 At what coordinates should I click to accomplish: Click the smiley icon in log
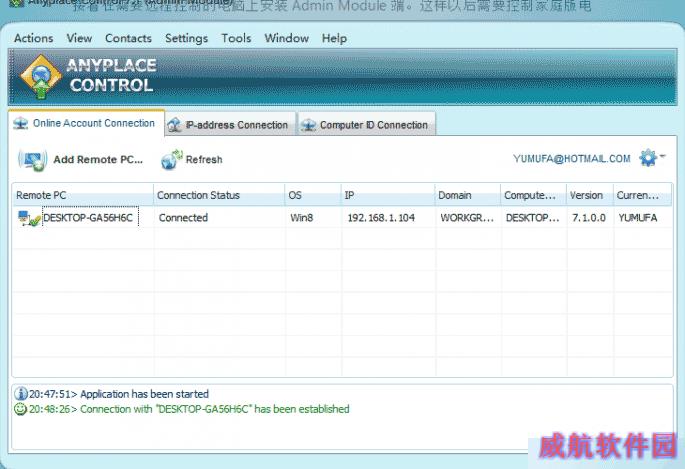coord(21,409)
